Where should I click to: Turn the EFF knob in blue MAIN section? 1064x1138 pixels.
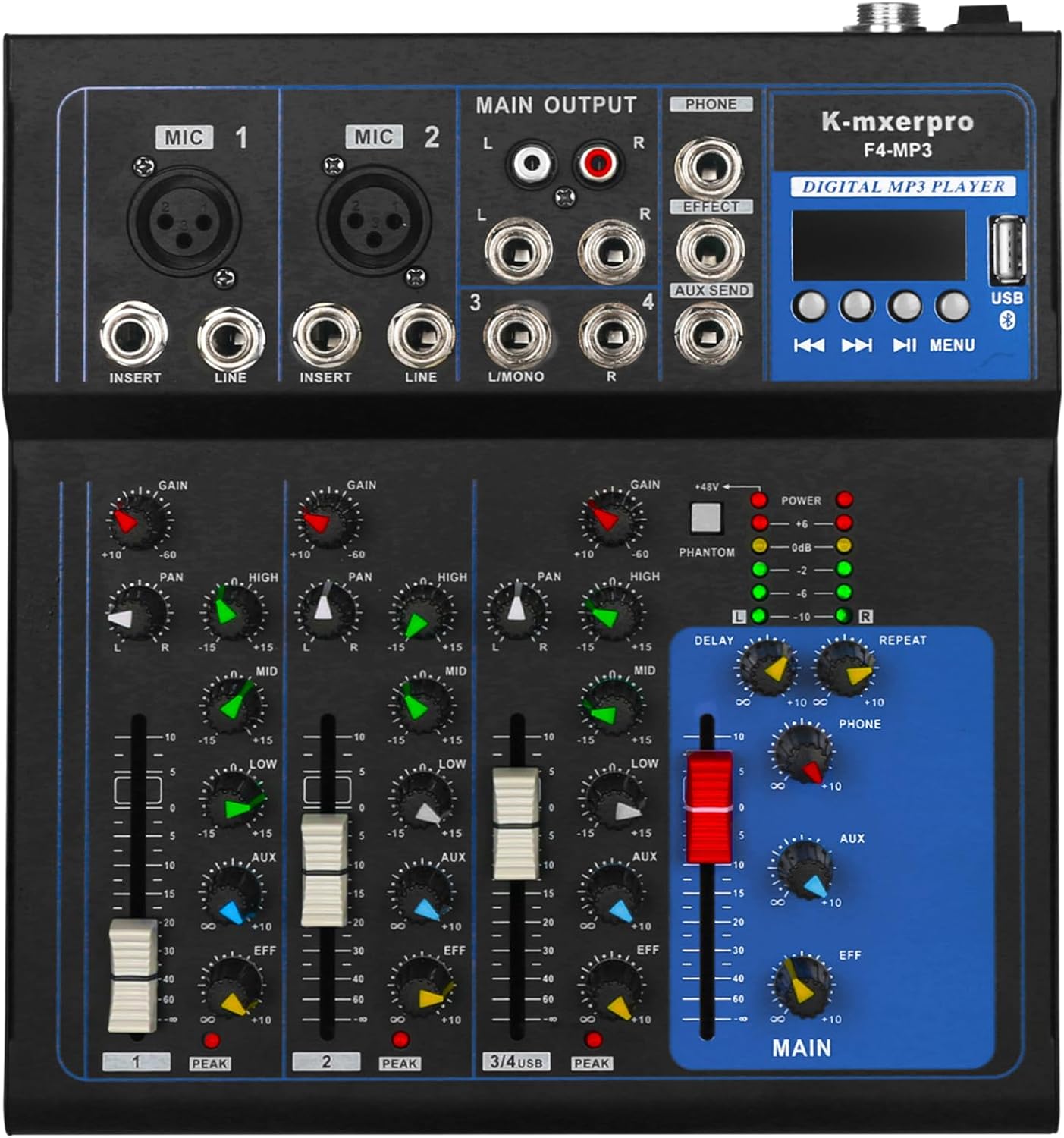pyautogui.click(x=802, y=986)
